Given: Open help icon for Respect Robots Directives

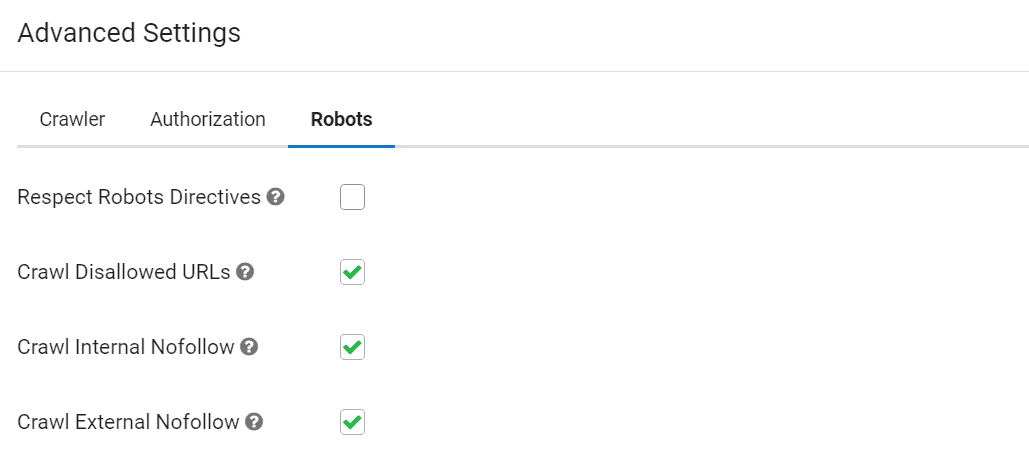Looking at the screenshot, I should point(276,197).
